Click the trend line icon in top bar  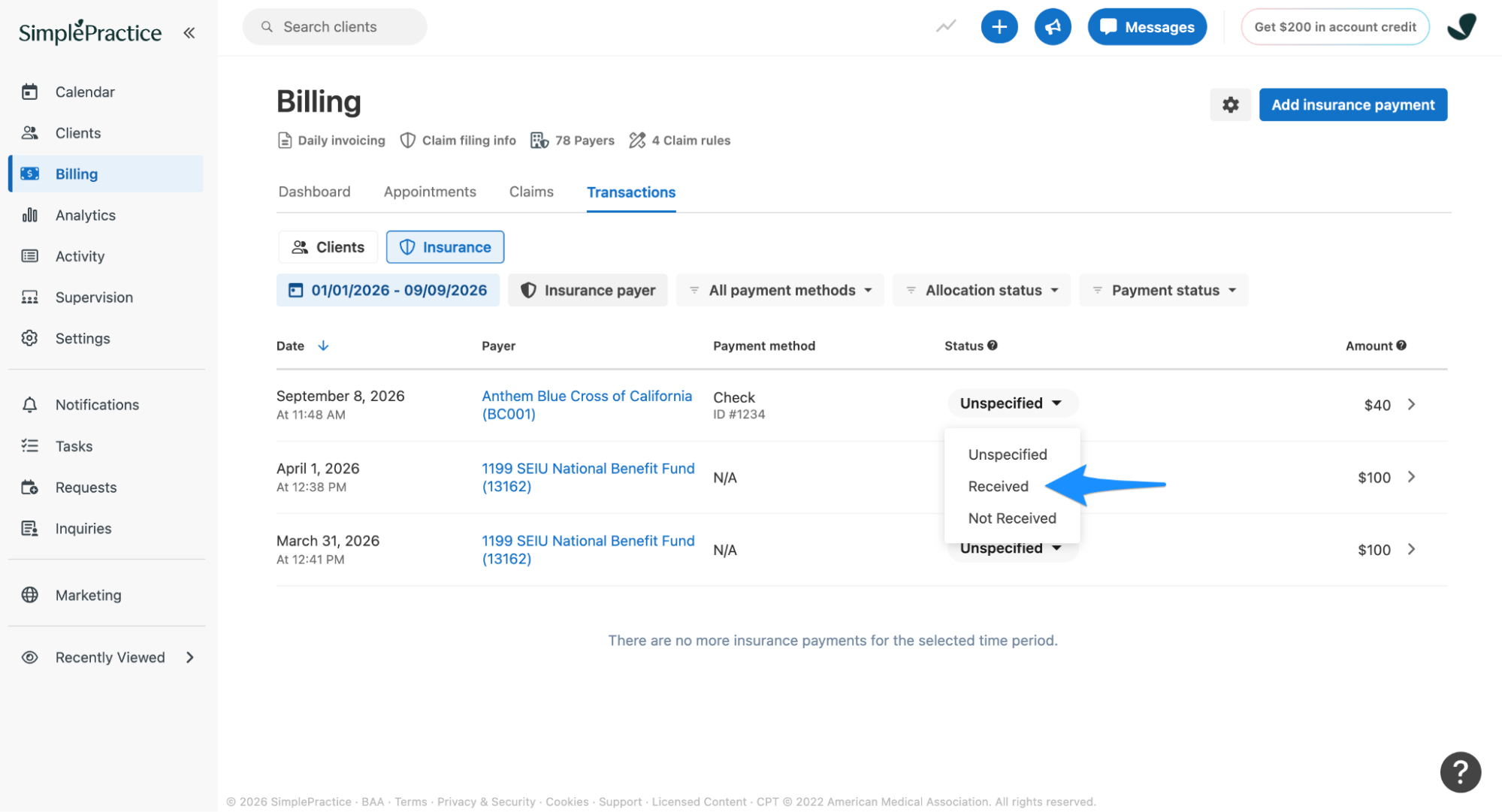click(x=945, y=27)
